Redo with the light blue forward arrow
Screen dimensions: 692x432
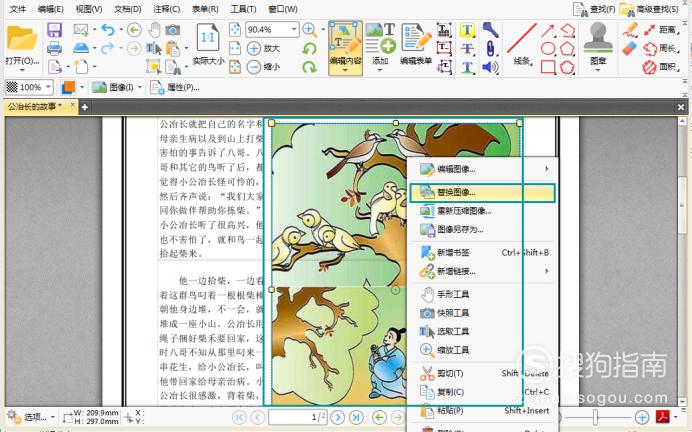(107, 48)
